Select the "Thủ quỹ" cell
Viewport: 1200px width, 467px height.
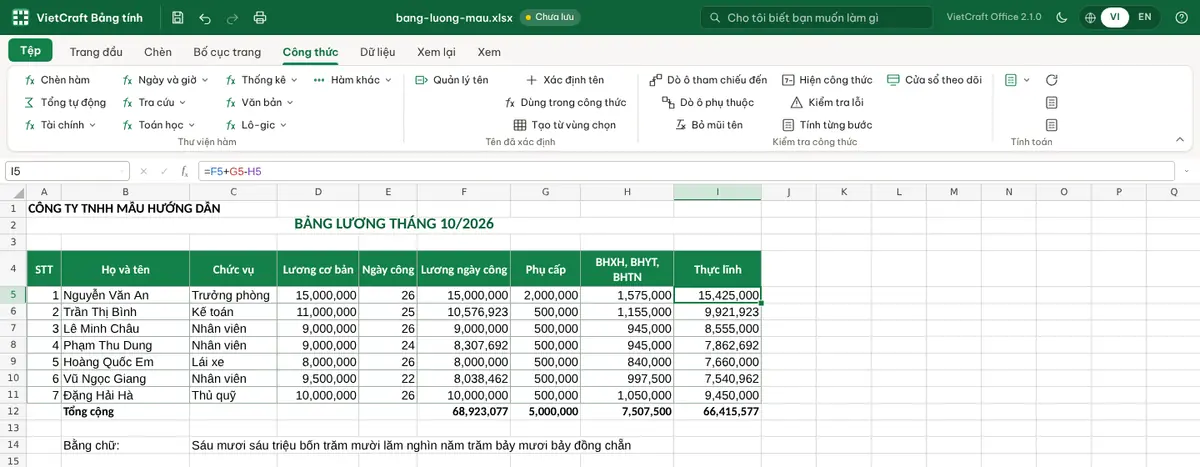coord(233,395)
